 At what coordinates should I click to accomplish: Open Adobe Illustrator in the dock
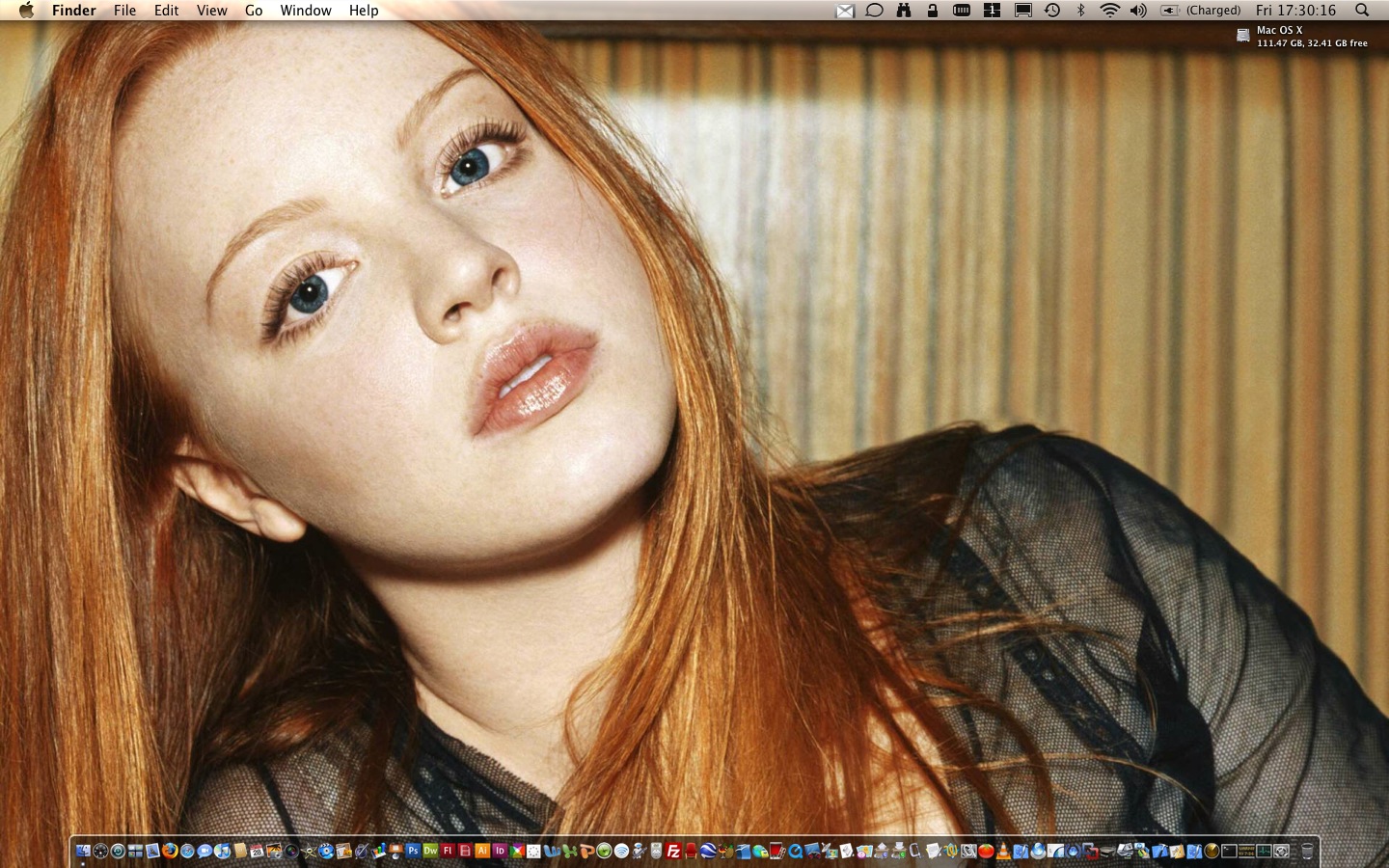(x=482, y=851)
